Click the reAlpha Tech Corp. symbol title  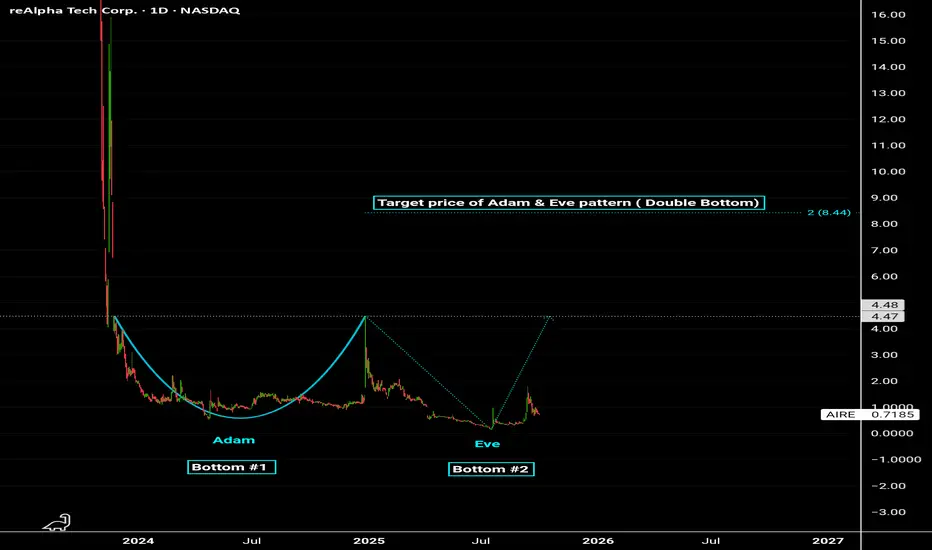[125, 11]
